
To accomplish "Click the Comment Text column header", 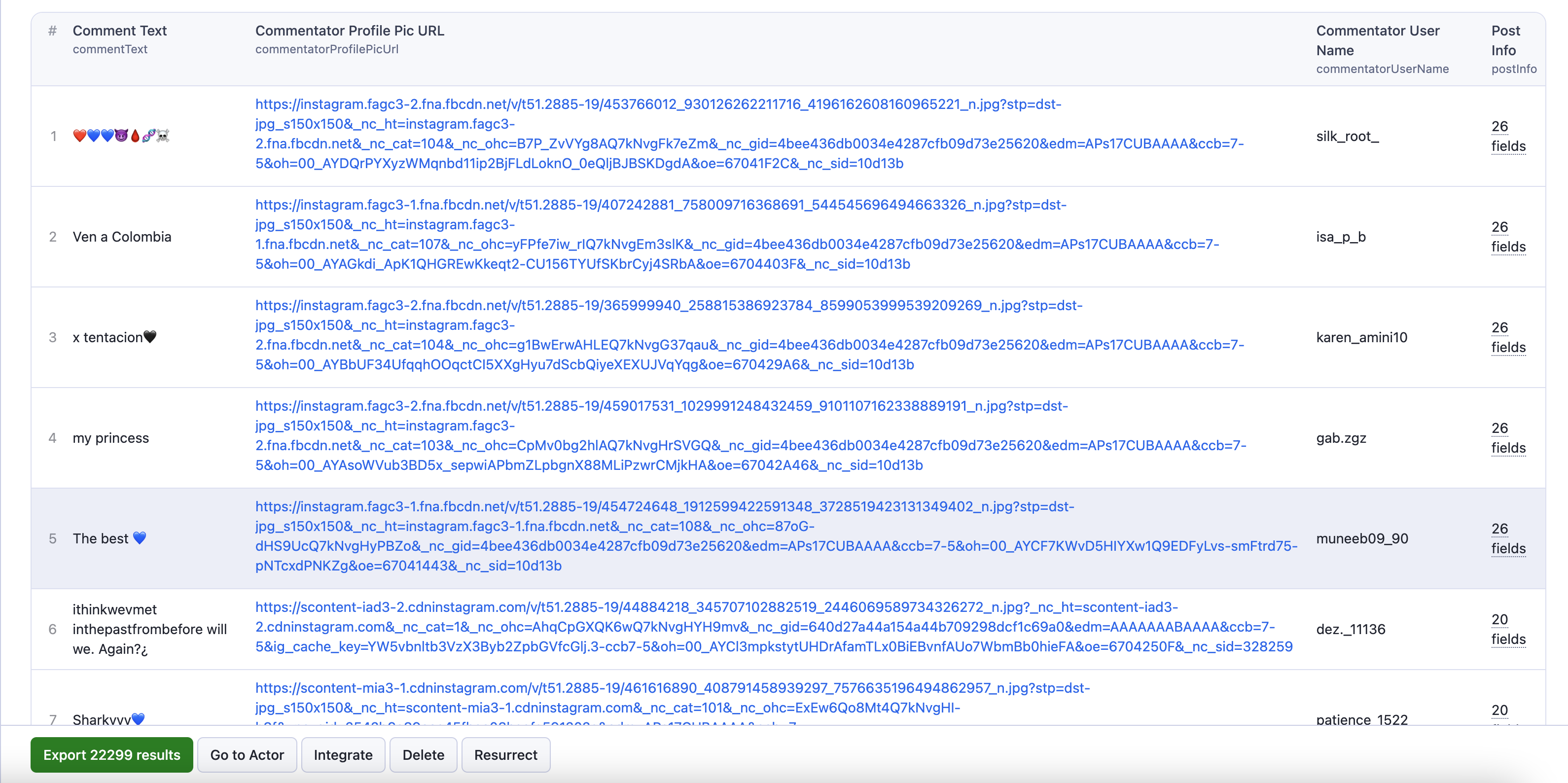I will [x=119, y=31].
